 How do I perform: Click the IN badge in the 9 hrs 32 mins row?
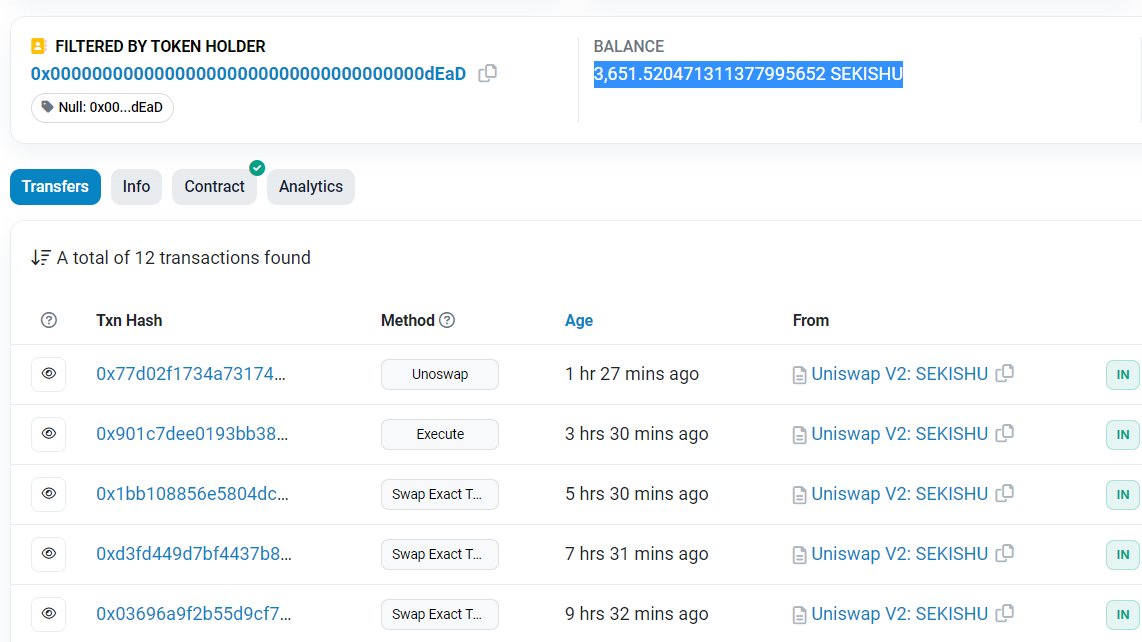(x=1122, y=614)
